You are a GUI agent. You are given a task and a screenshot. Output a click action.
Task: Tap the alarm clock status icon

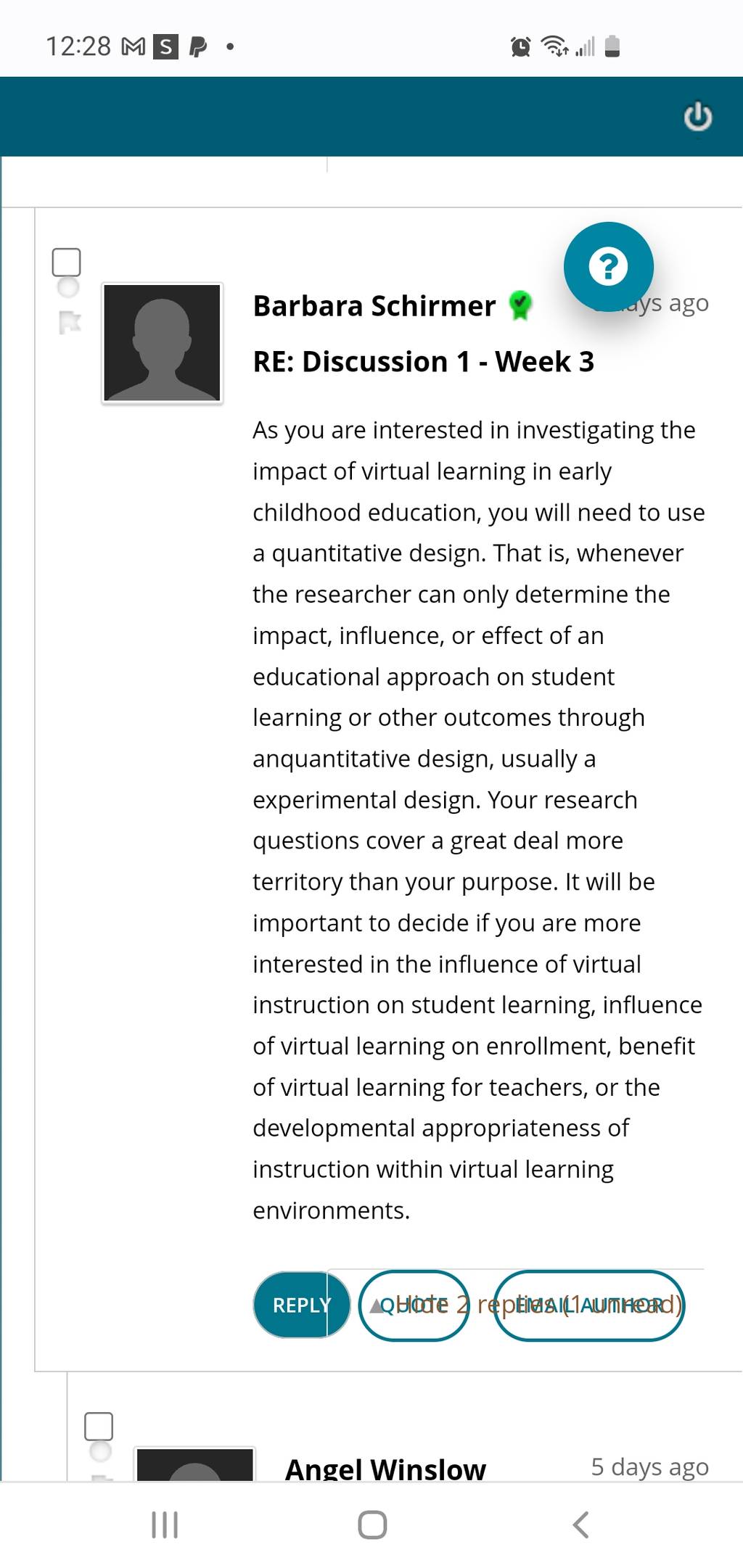(x=520, y=46)
